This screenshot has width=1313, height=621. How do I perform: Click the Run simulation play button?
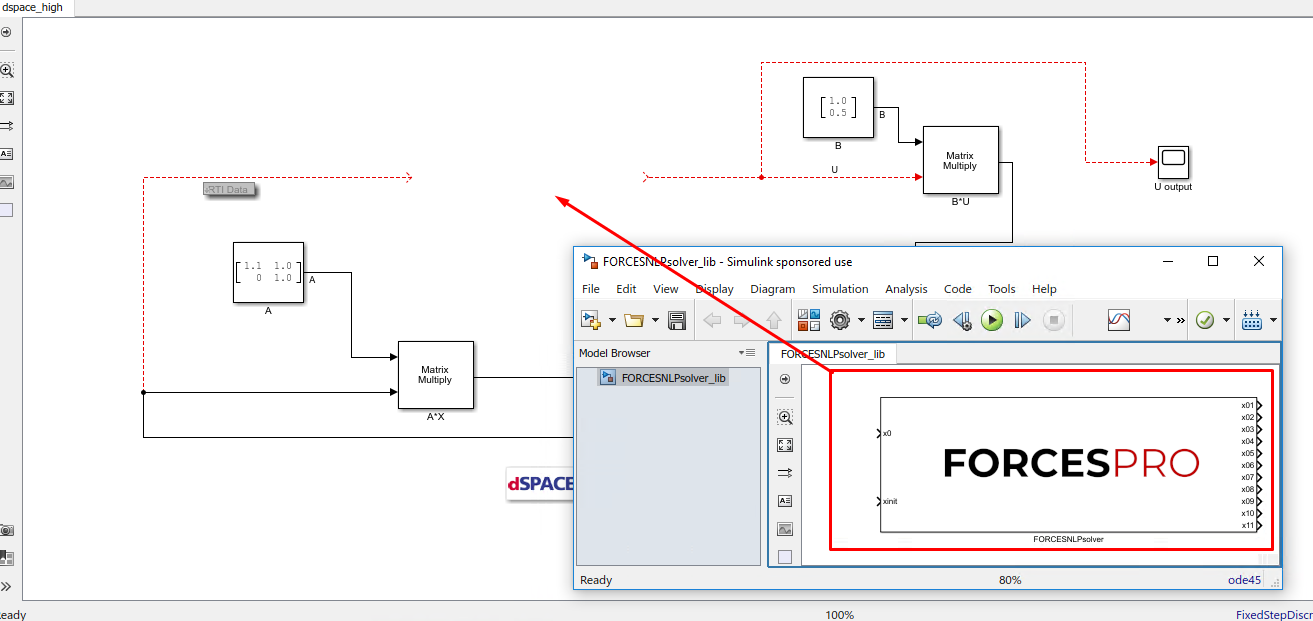[x=991, y=321]
